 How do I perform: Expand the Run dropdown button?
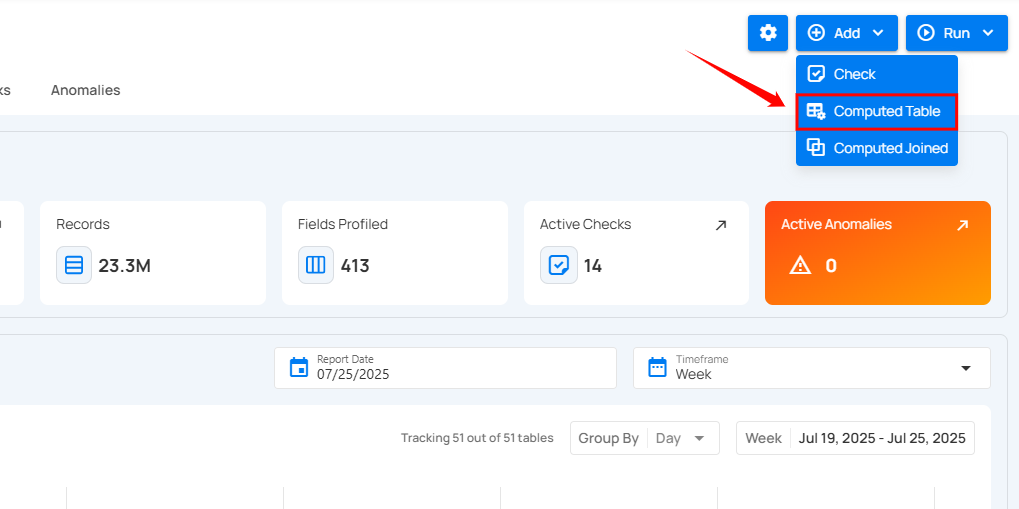[x=956, y=33]
